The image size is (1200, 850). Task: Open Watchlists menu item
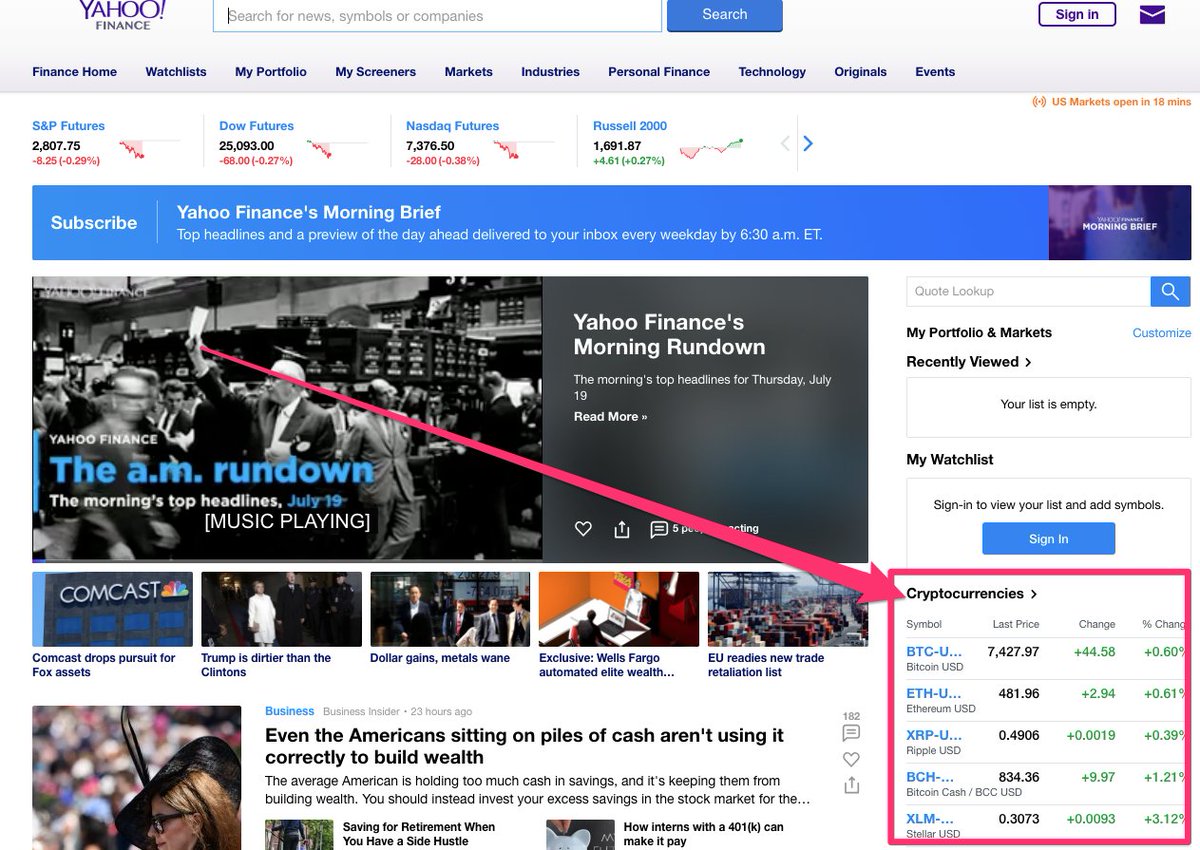[x=176, y=72]
